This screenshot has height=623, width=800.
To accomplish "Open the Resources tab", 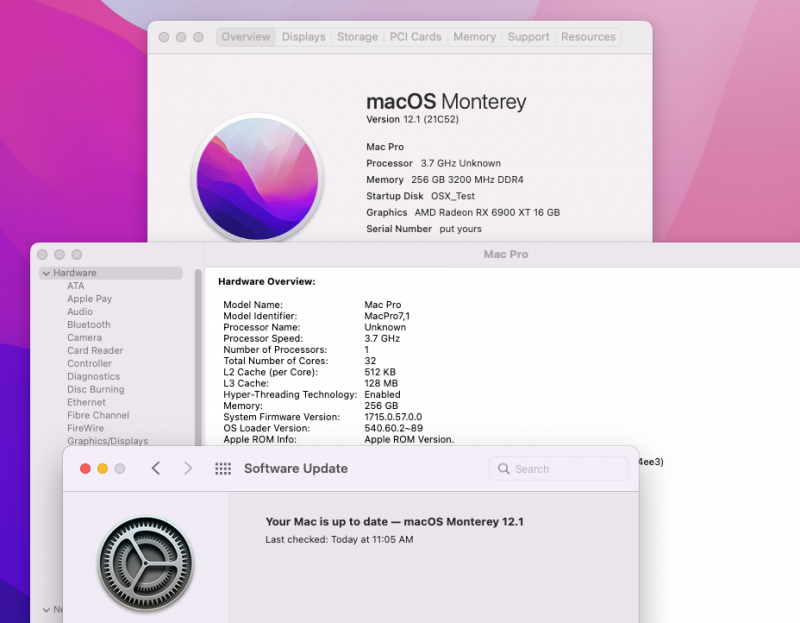I will click(588, 37).
